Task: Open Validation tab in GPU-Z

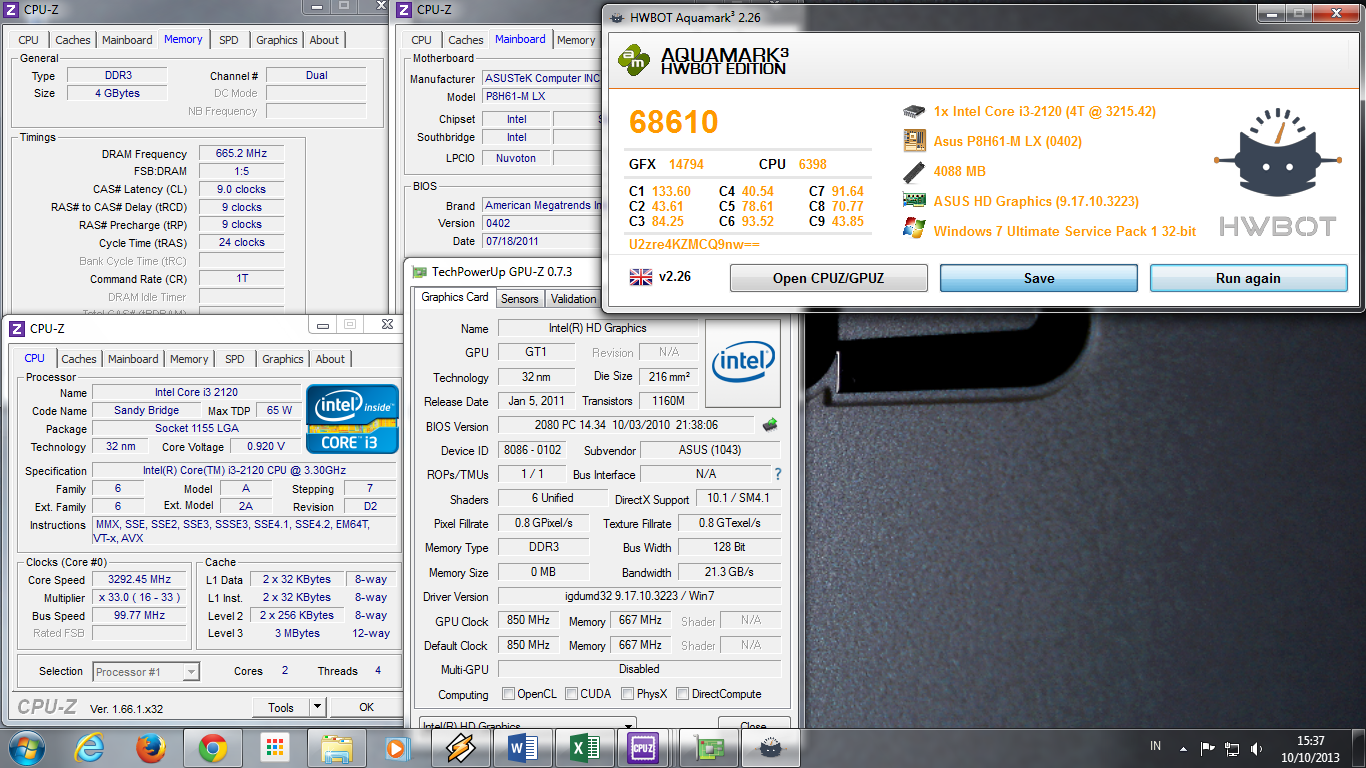Action: point(573,299)
